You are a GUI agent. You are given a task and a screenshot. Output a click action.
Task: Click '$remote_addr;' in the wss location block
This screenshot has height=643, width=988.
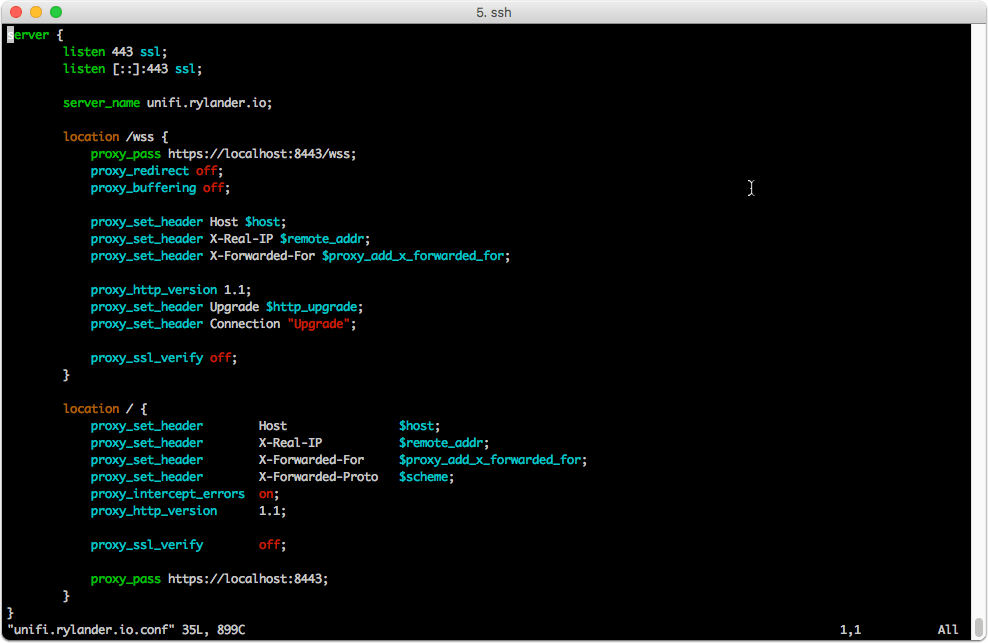pyautogui.click(x=325, y=239)
